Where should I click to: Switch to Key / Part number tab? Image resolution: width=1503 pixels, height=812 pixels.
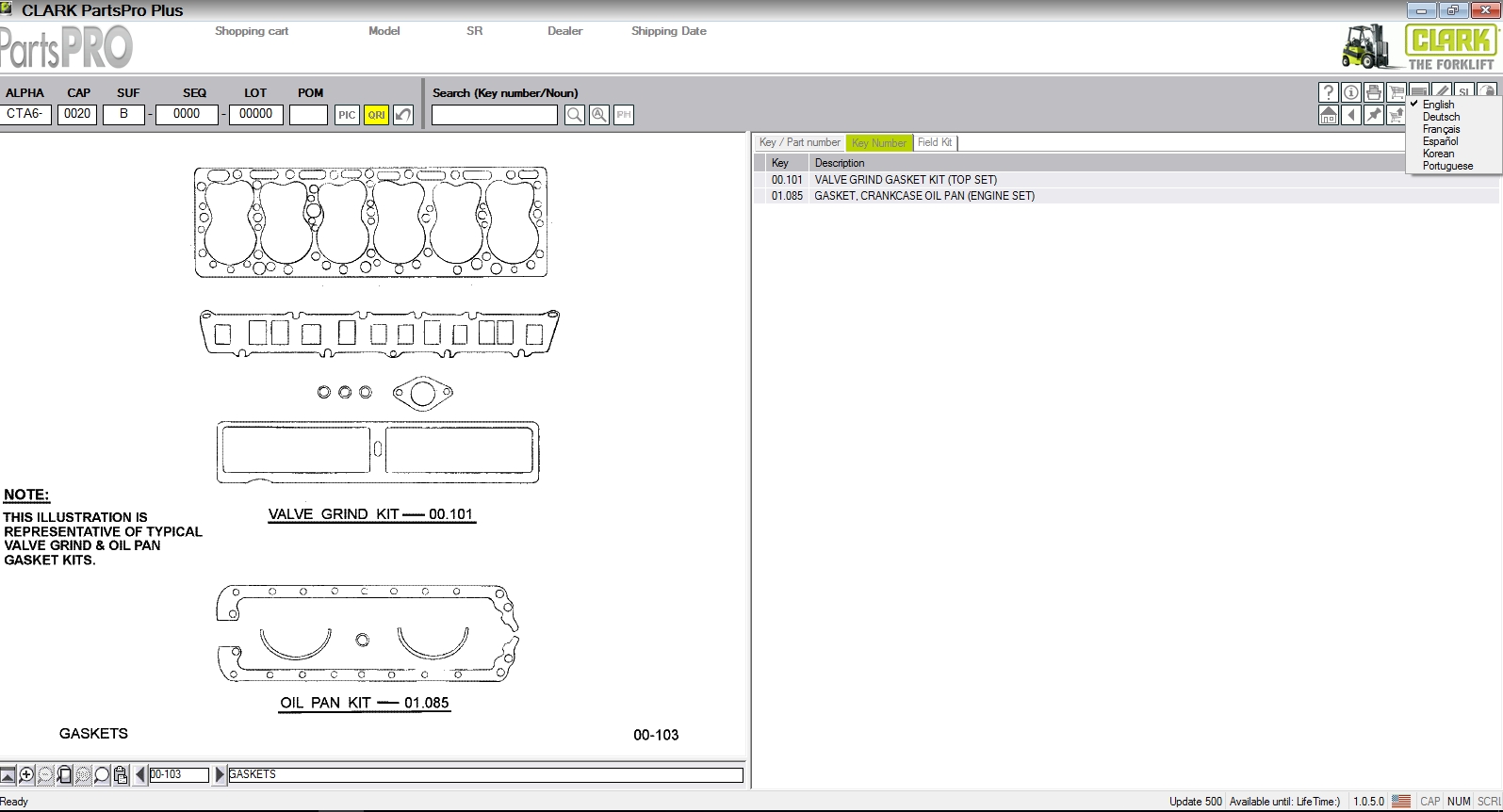pos(799,142)
